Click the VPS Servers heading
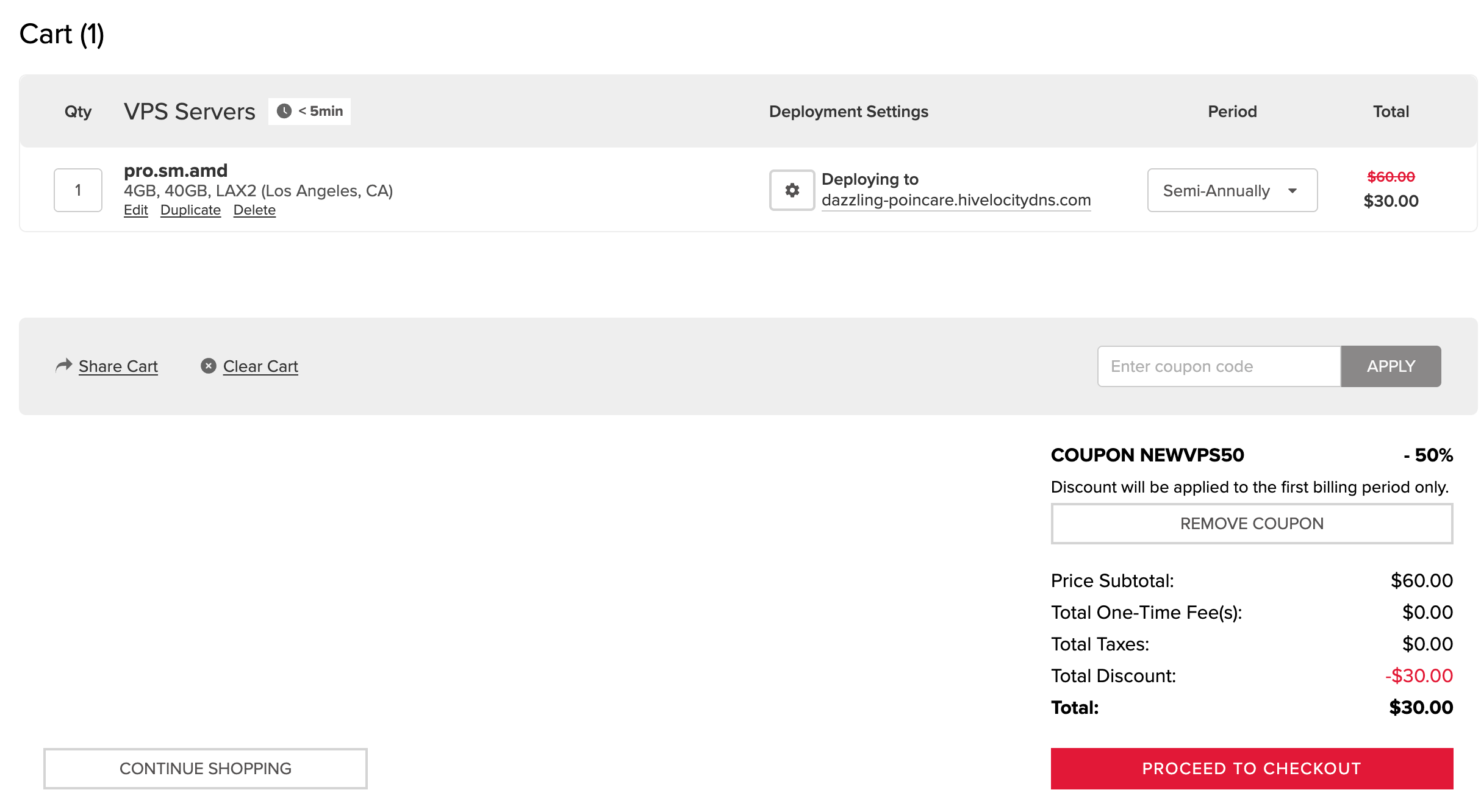Image resolution: width=1481 pixels, height=812 pixels. [x=190, y=112]
